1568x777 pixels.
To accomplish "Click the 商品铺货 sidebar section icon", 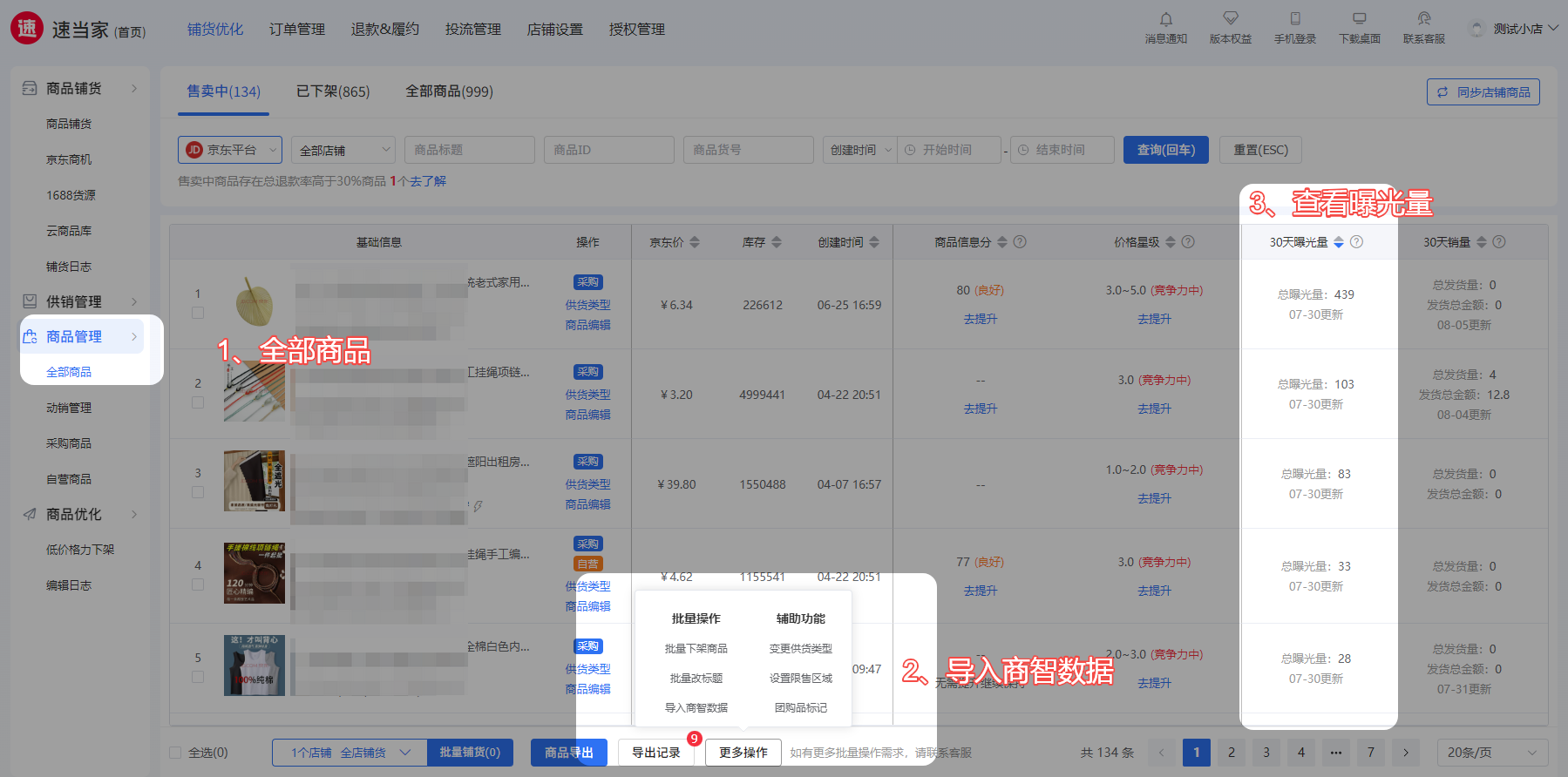I will click(30, 88).
